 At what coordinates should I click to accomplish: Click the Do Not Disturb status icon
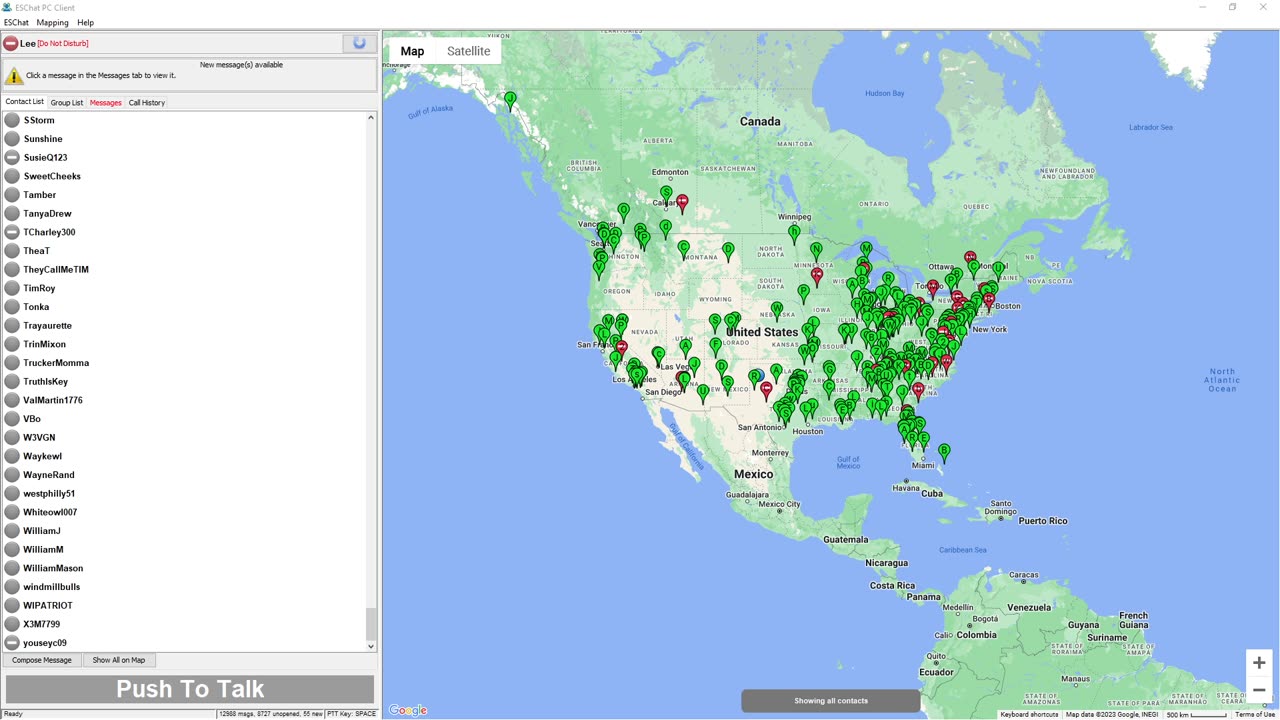(11, 44)
